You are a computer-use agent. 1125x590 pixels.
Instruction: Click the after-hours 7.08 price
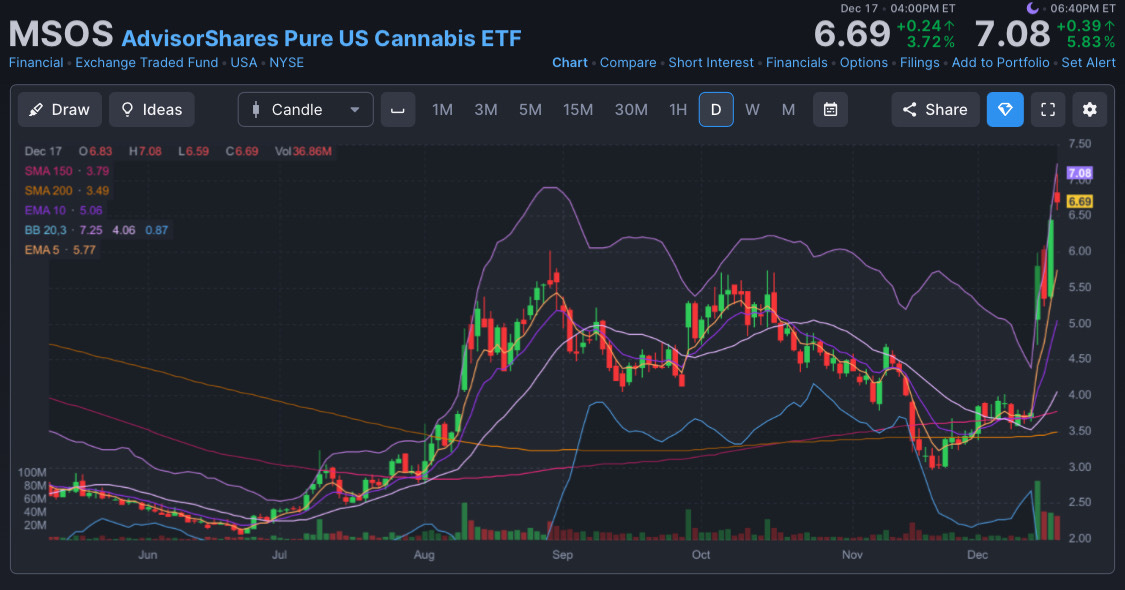tap(1012, 34)
